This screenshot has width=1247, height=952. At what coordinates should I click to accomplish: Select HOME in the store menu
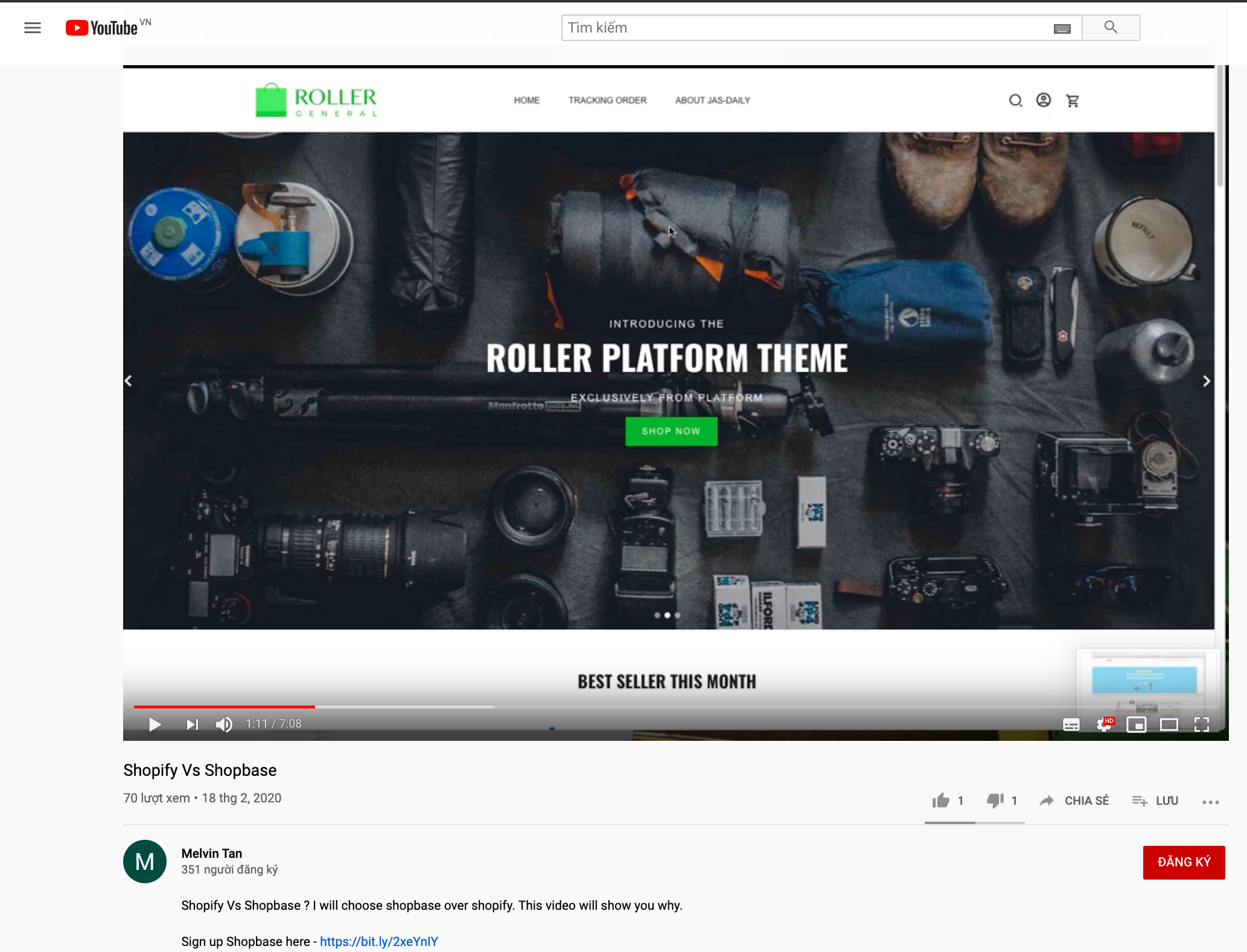pyautogui.click(x=527, y=100)
